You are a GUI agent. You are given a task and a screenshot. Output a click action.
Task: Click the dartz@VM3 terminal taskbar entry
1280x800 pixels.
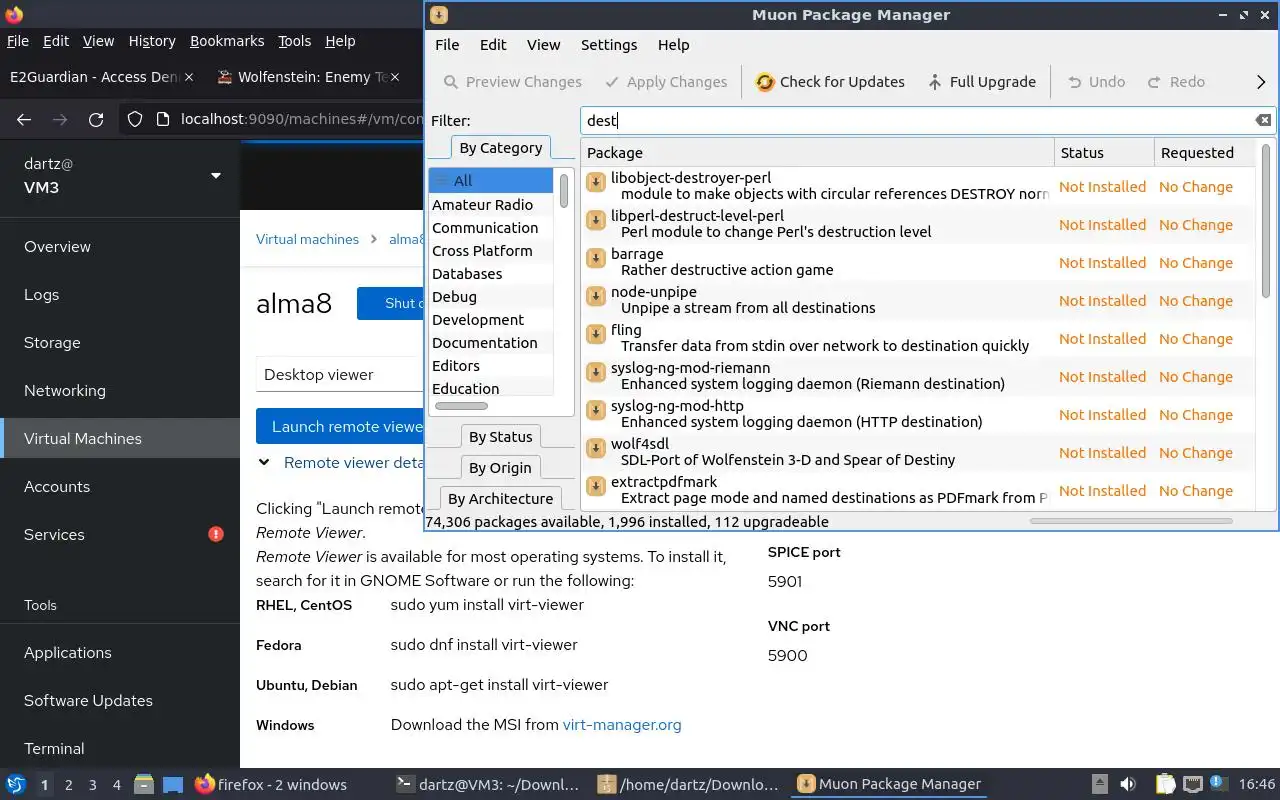(x=487, y=784)
